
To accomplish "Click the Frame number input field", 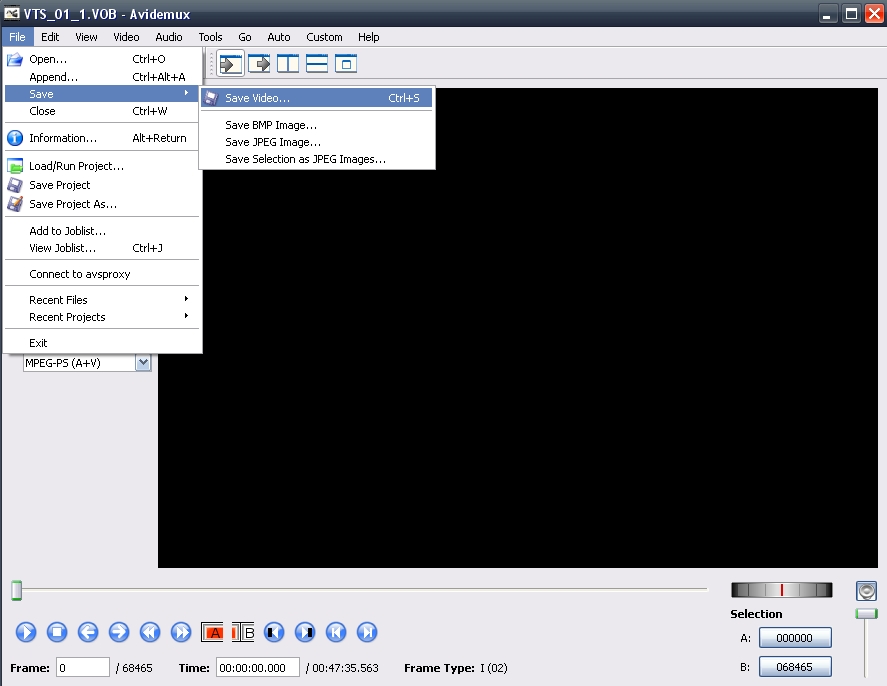I will coord(83,667).
